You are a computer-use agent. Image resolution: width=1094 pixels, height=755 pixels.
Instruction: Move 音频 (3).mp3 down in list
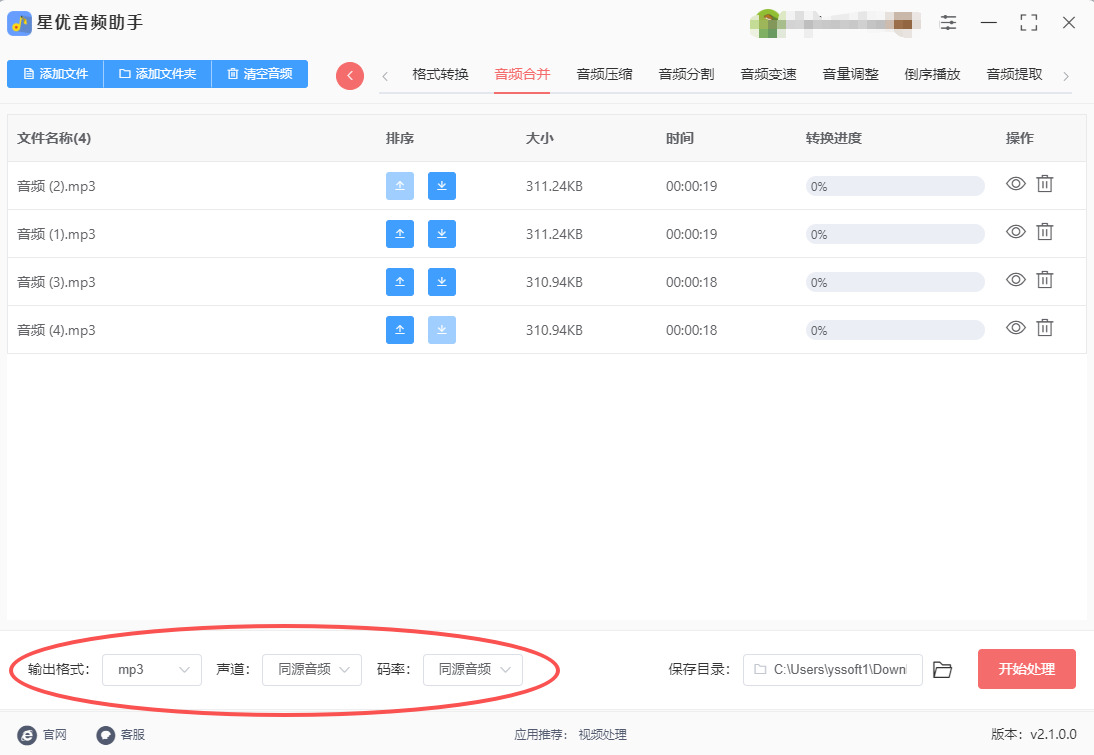click(x=442, y=282)
